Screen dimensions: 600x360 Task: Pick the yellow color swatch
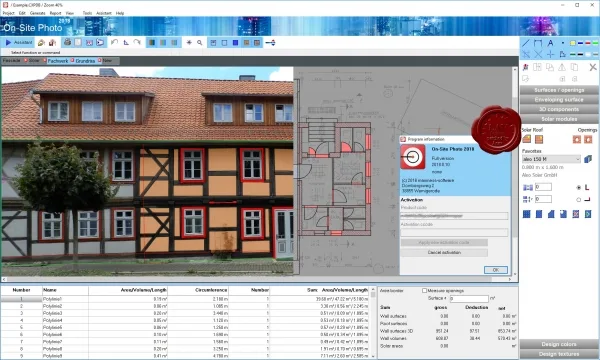(573, 43)
